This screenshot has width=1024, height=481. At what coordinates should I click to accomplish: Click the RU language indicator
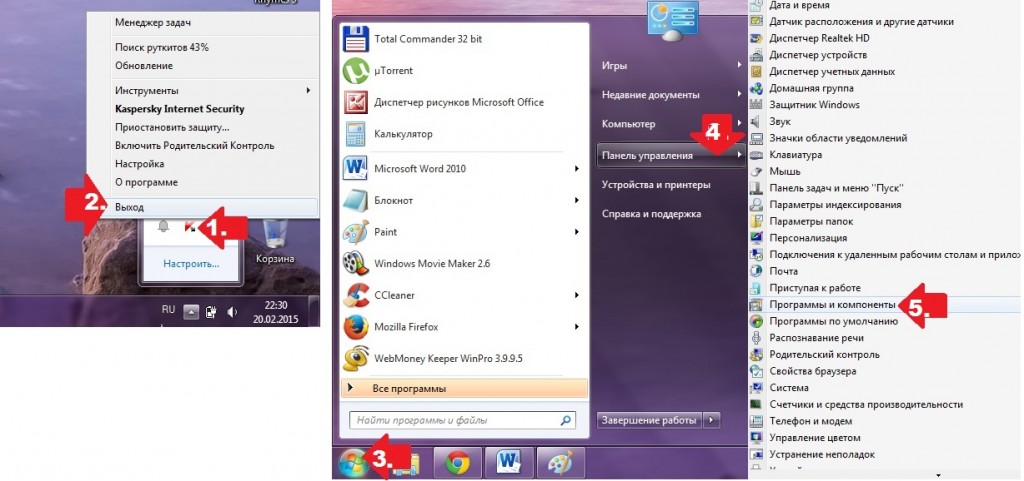(168, 310)
